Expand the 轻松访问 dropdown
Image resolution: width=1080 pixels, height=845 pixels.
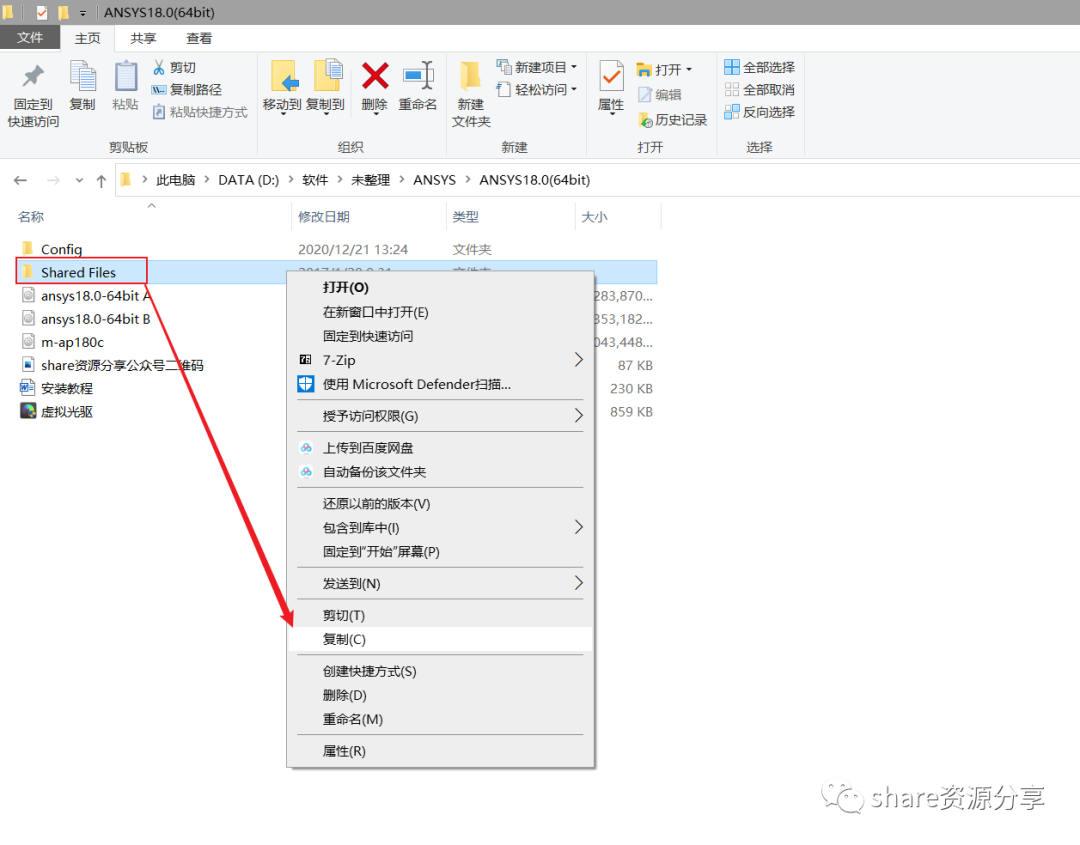574,90
